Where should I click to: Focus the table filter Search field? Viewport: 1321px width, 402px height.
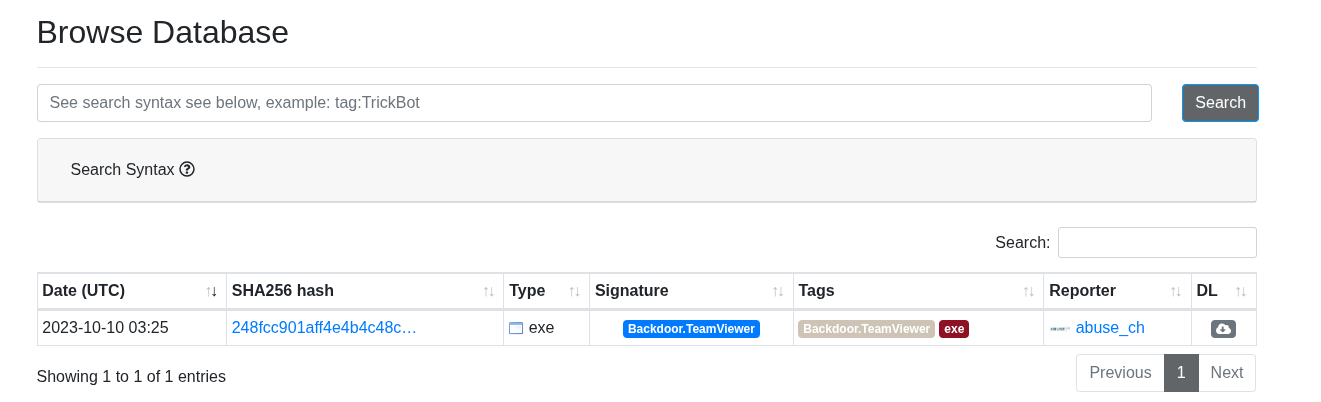point(1157,242)
